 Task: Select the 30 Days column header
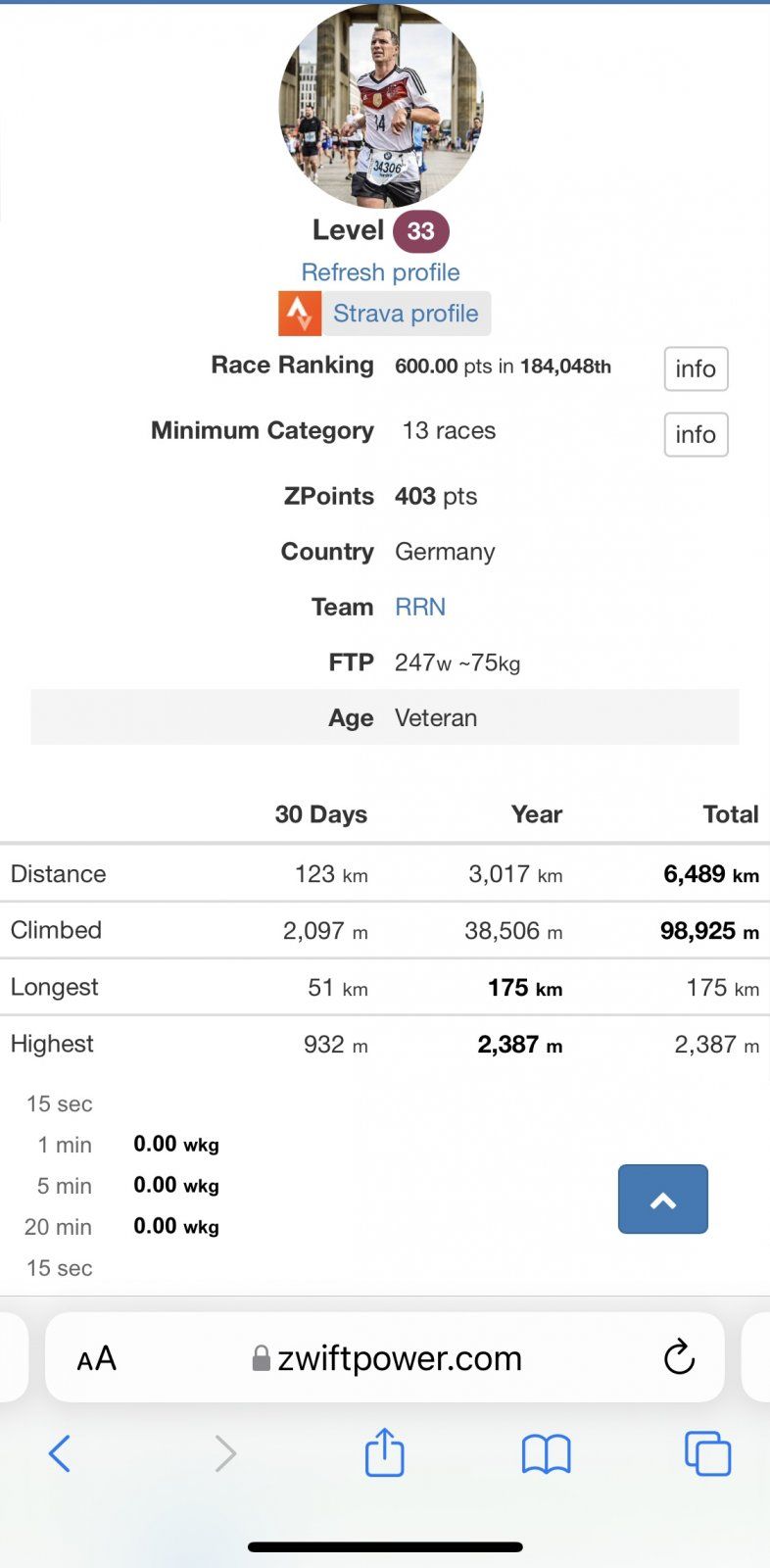click(x=320, y=814)
